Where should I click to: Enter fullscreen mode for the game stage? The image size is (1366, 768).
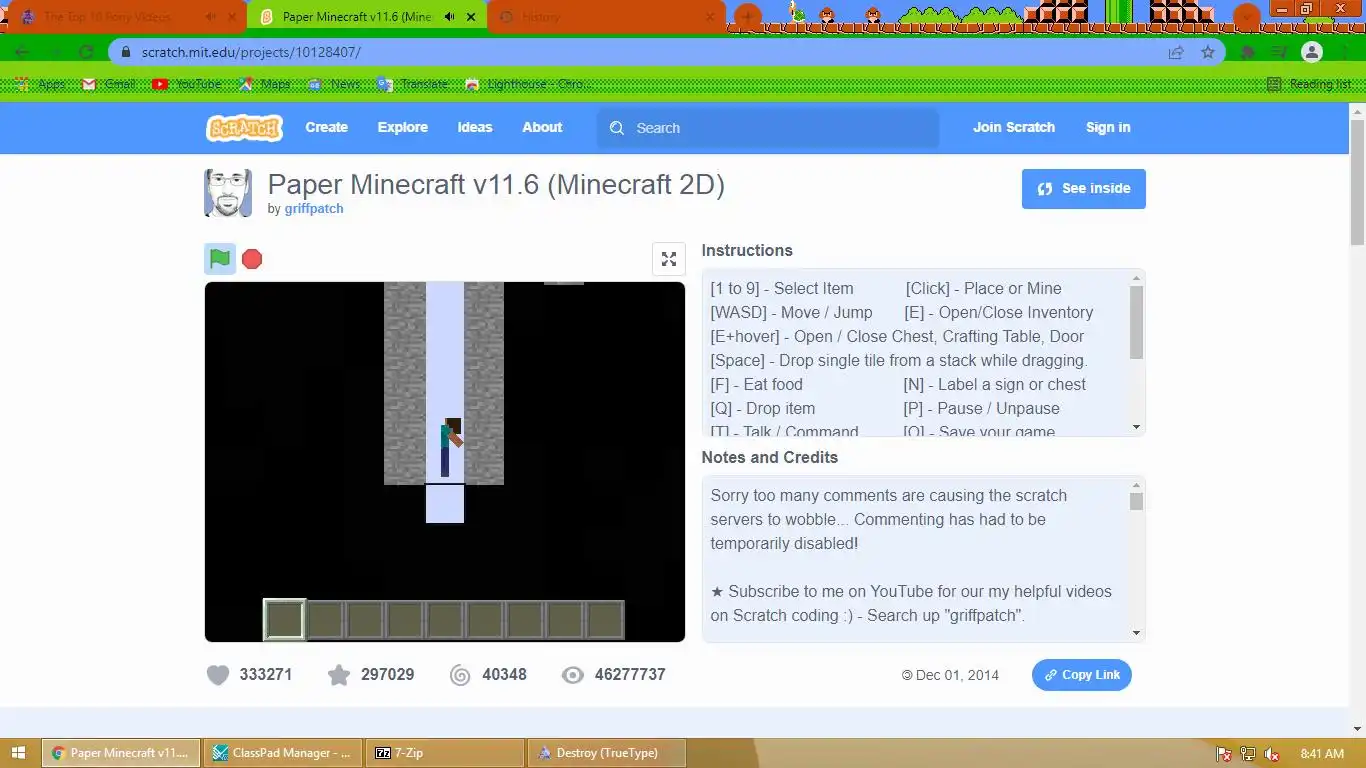669,259
